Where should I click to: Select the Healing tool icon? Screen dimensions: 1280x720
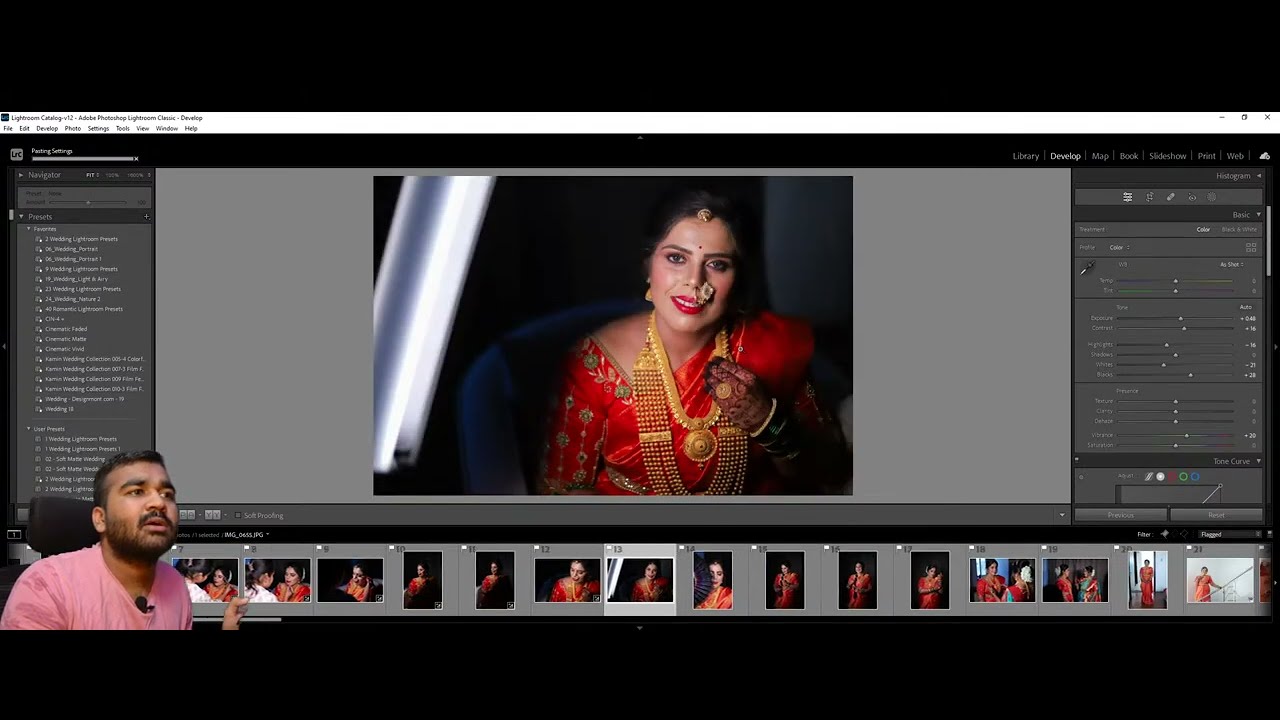click(1170, 197)
